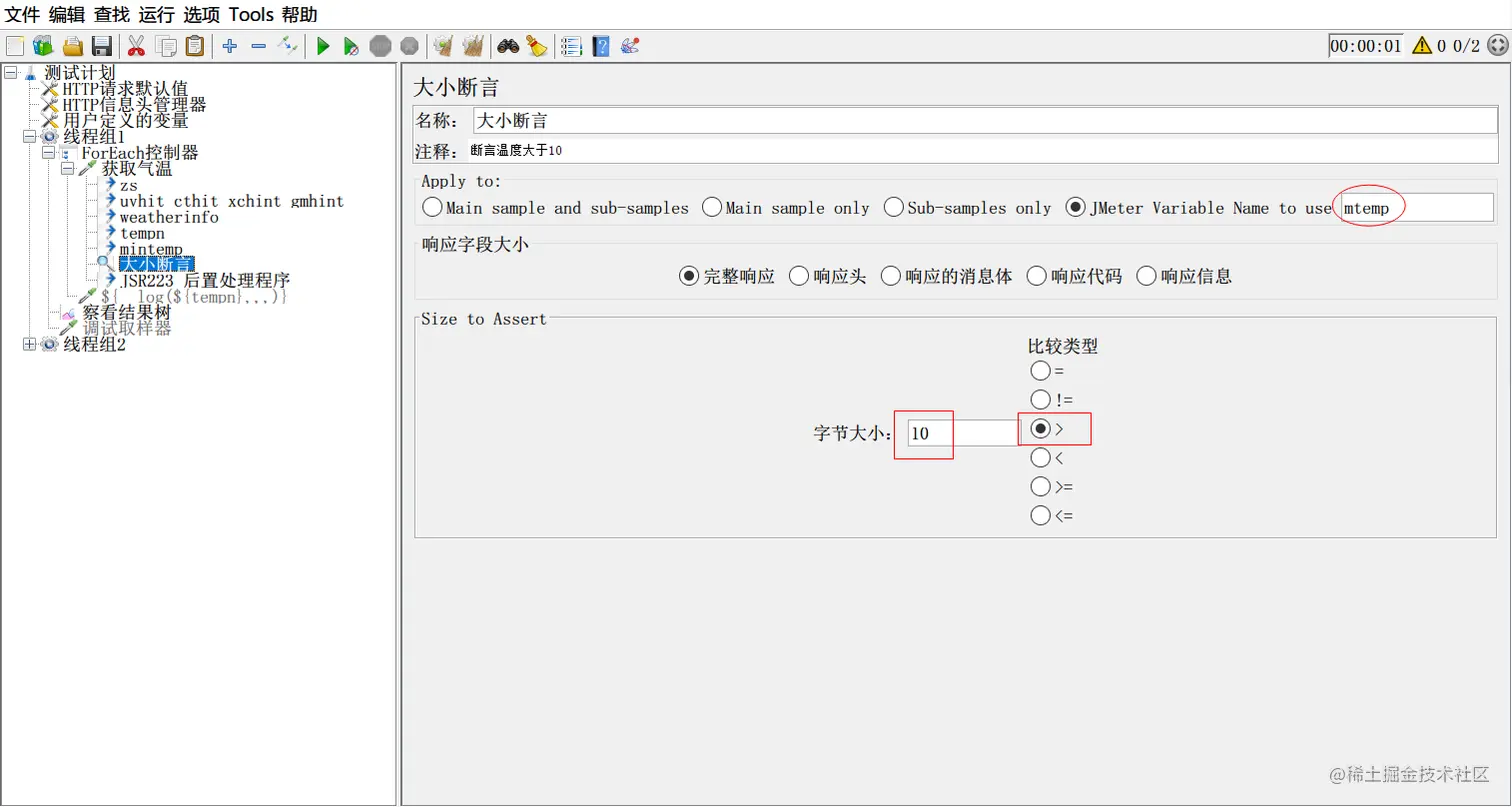The height and width of the screenshot is (807, 1512).
Task: Collapse the ForEach控制器 node
Action: tap(47, 152)
